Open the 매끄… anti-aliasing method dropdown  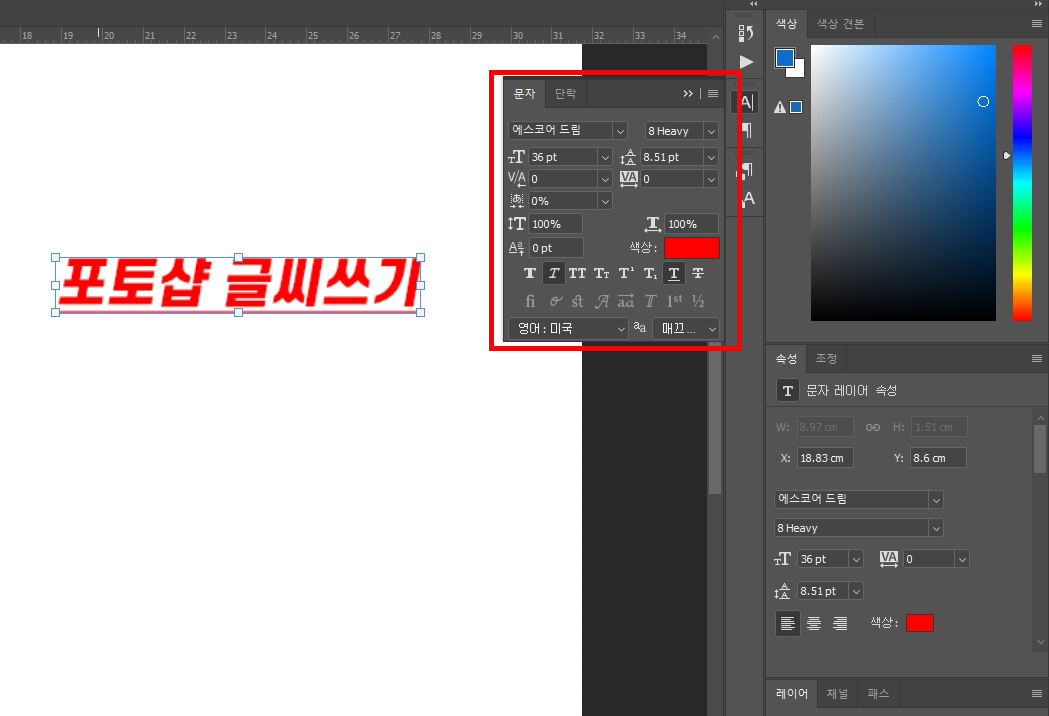click(x=686, y=329)
